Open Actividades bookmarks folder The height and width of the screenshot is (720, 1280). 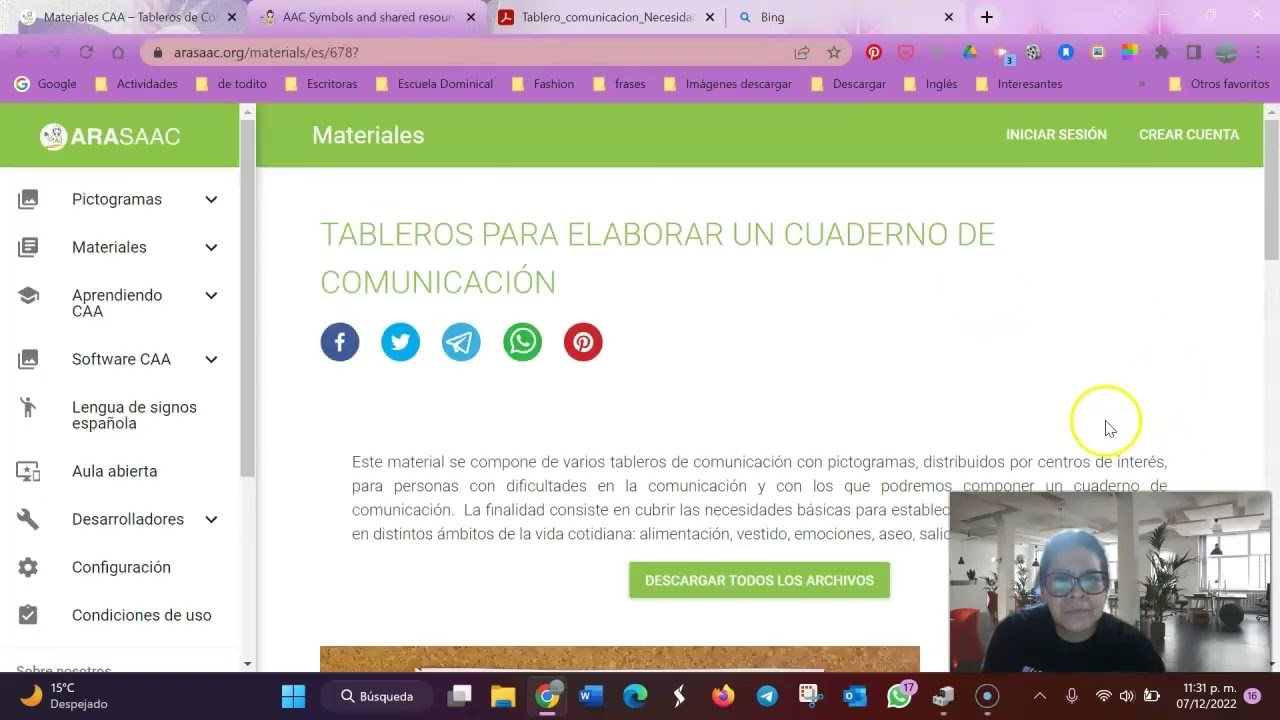tap(136, 84)
